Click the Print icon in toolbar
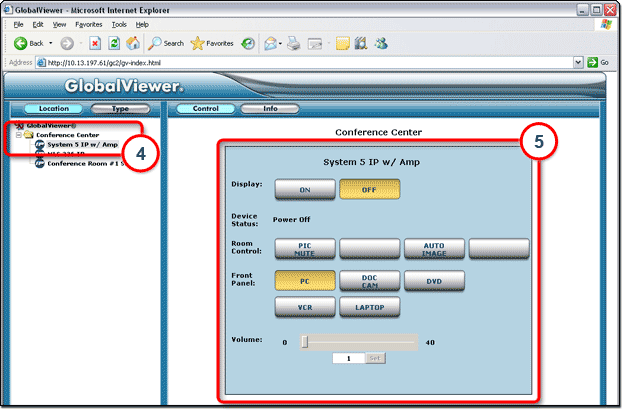 click(295, 43)
